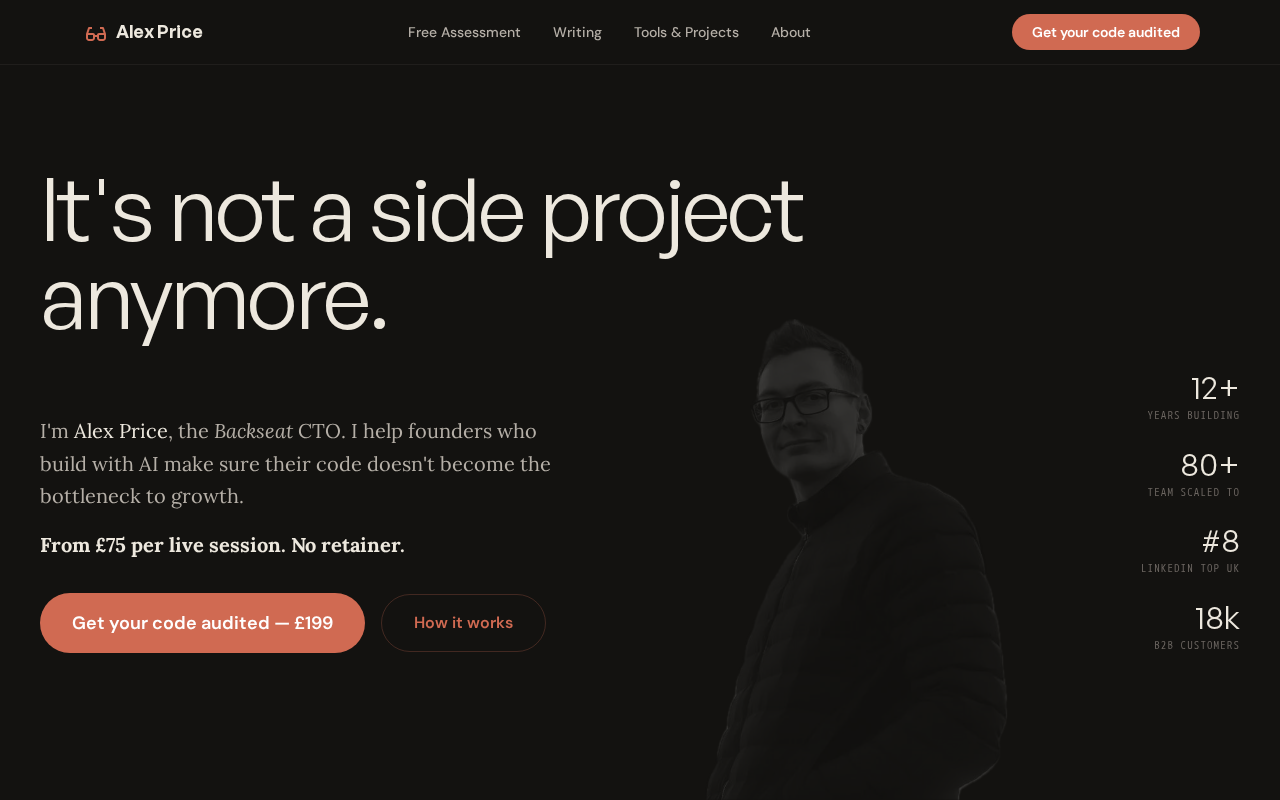1280x800 pixels.
Task: Click the glasses logo icon
Action: tap(96, 33)
